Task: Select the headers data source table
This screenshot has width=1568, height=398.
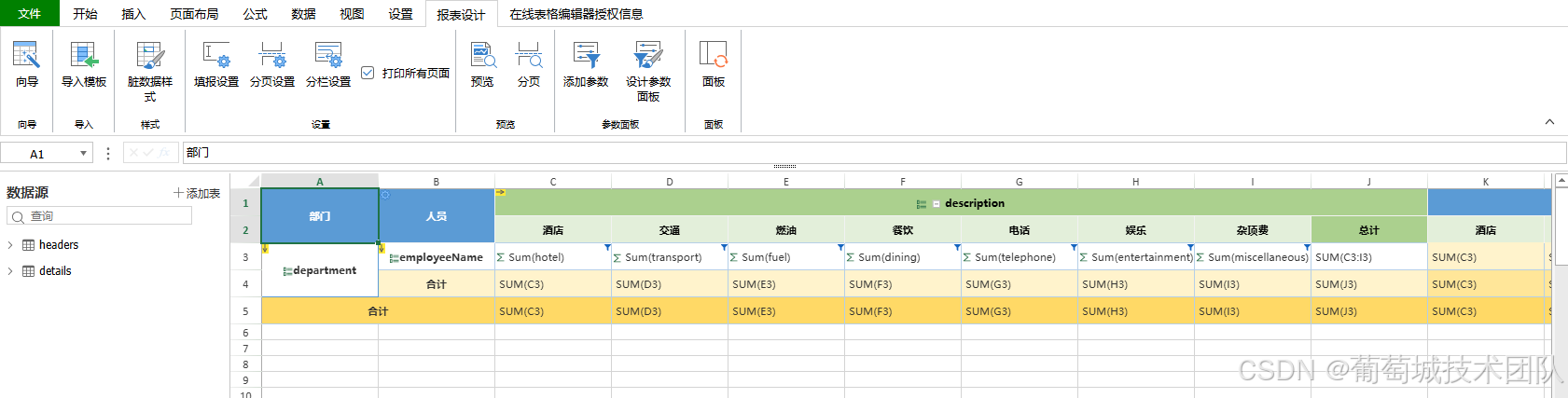Action: [x=59, y=245]
